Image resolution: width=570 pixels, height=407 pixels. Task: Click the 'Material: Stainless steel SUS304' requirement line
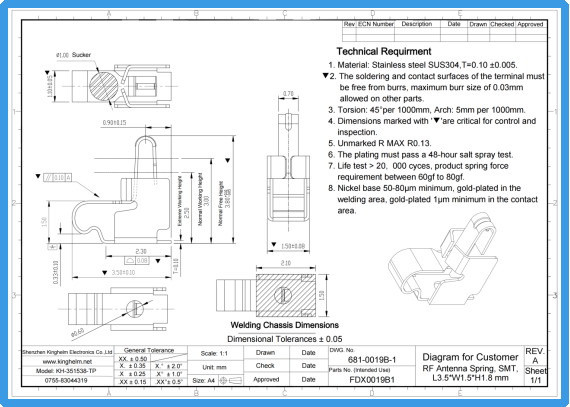click(422, 65)
